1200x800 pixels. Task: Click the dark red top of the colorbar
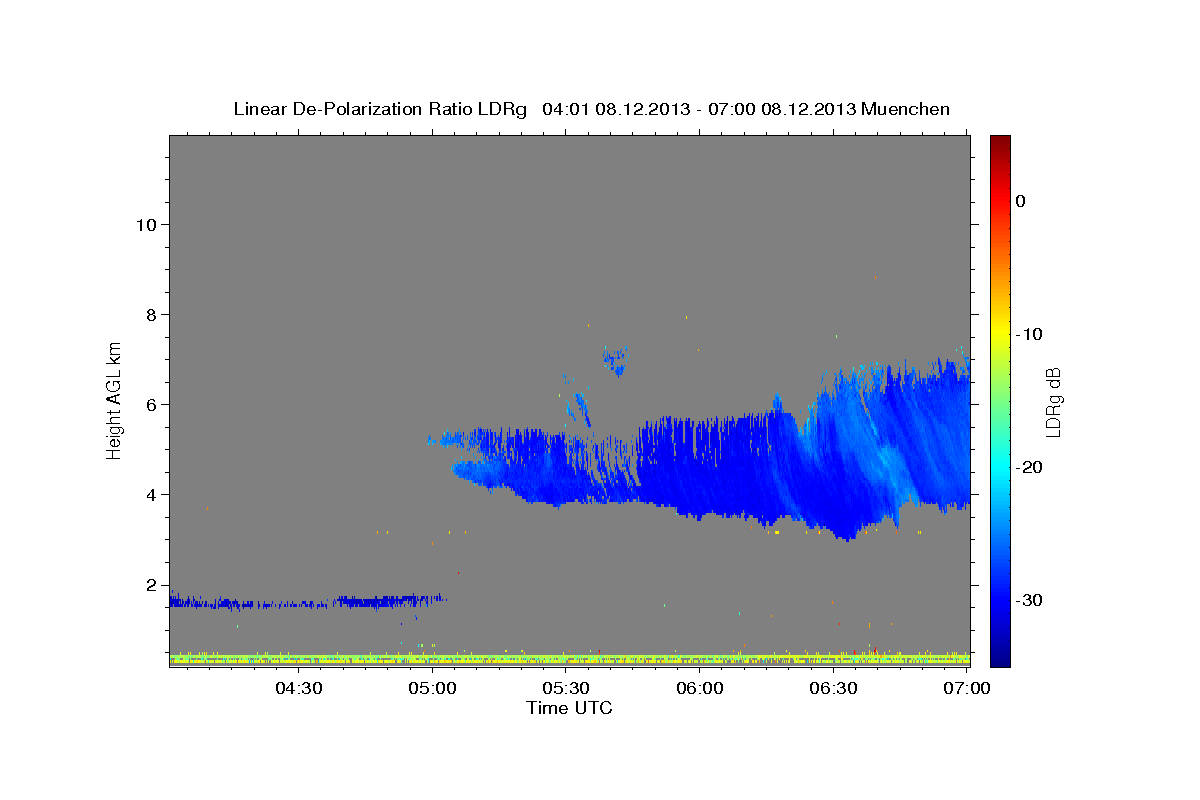pyautogui.click(x=1000, y=143)
